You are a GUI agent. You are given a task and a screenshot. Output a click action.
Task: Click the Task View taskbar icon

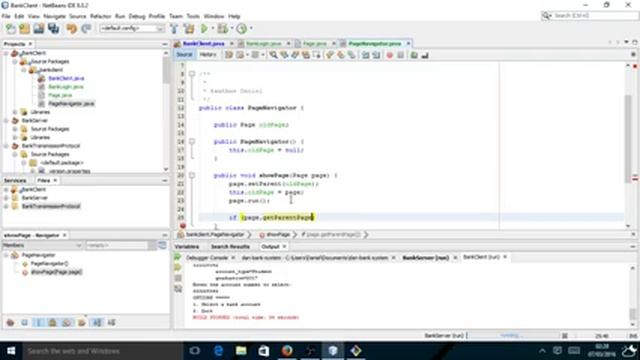(195, 351)
